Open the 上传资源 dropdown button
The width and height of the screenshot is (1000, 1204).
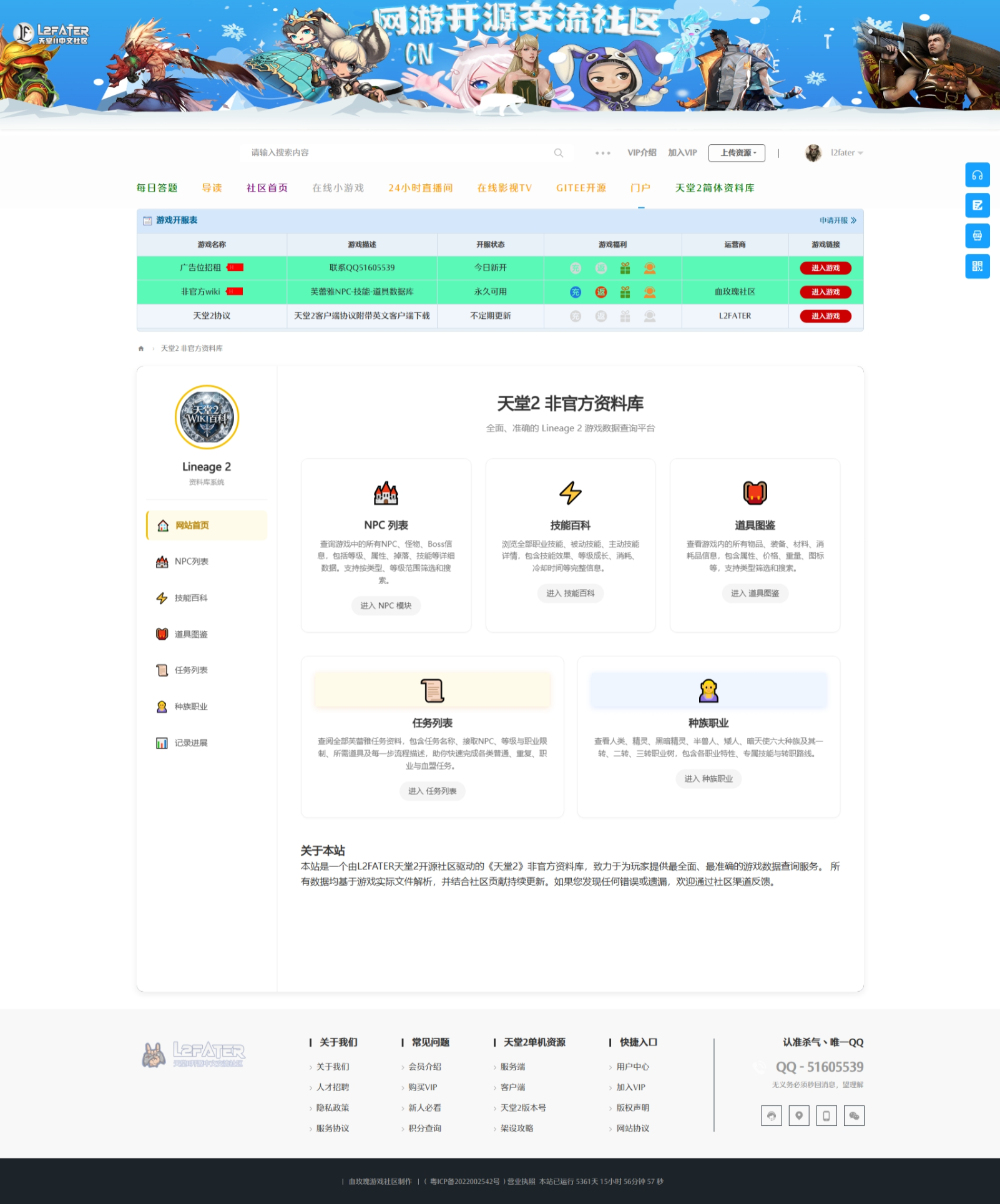click(x=737, y=153)
